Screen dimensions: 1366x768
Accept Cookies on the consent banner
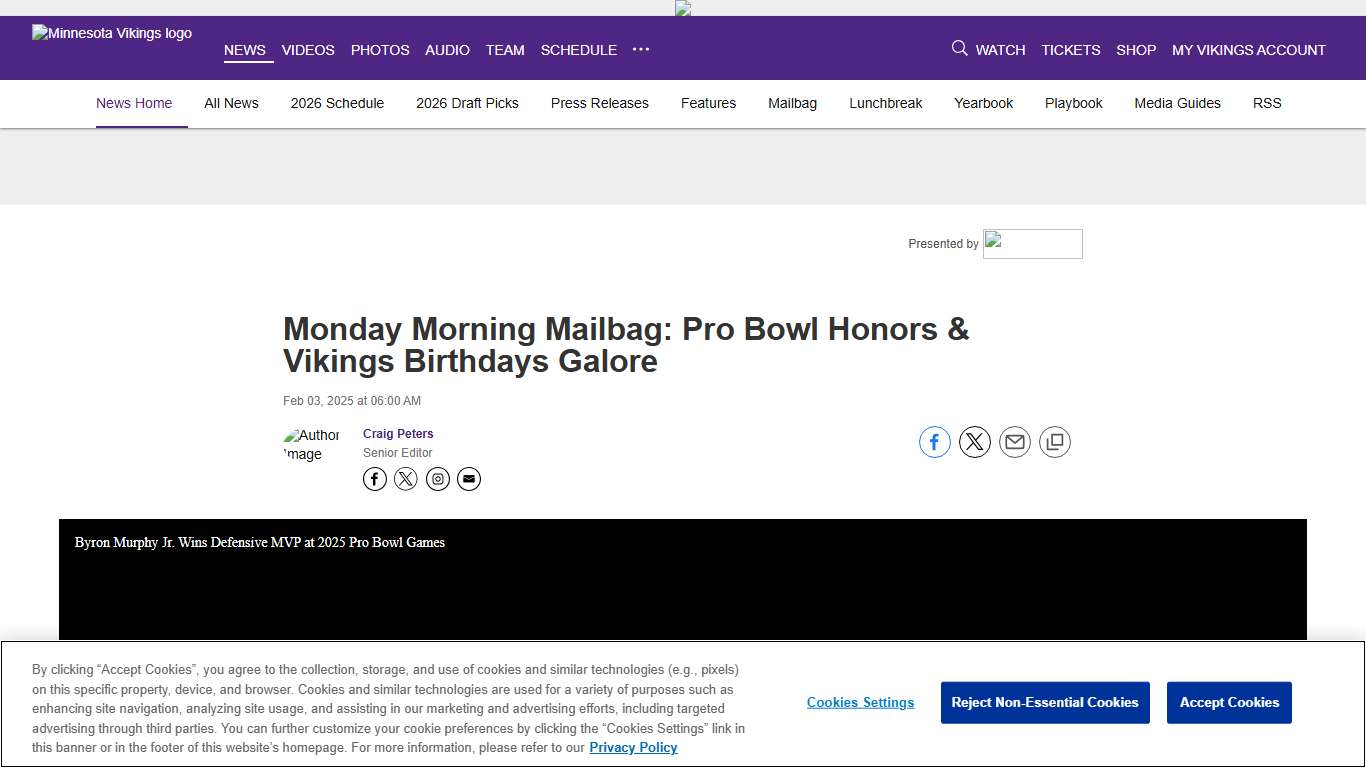[1229, 702]
